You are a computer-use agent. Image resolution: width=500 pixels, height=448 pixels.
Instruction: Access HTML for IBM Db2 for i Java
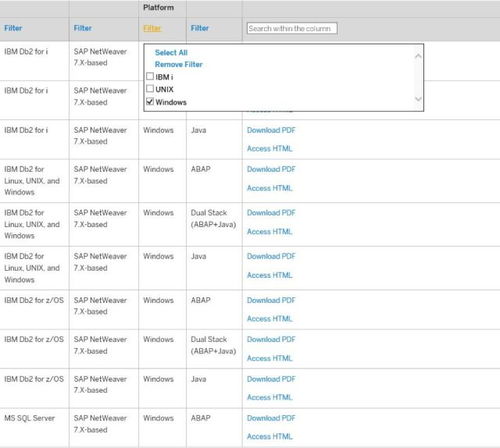(x=269, y=149)
